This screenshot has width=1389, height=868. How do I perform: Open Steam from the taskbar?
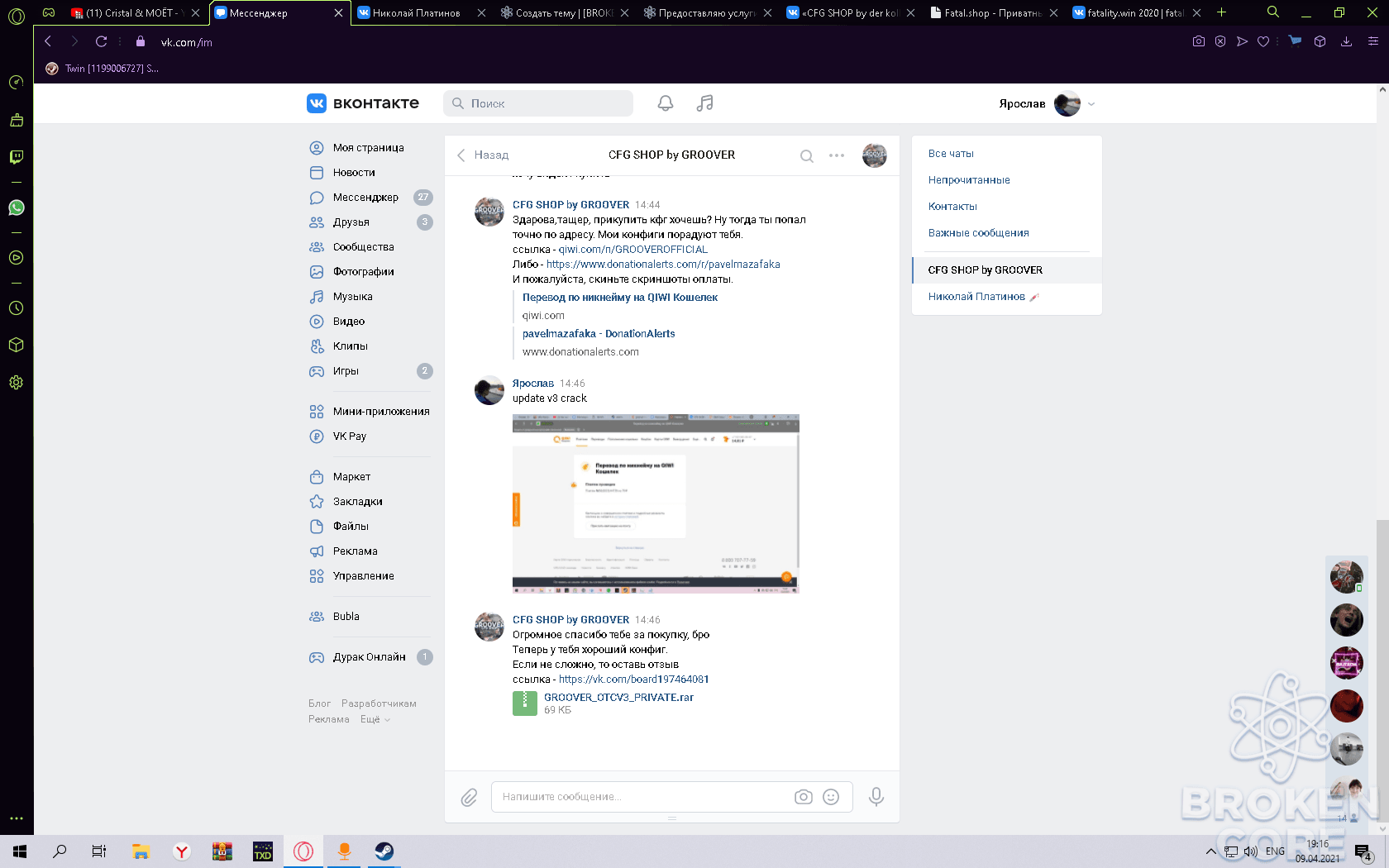click(x=384, y=851)
